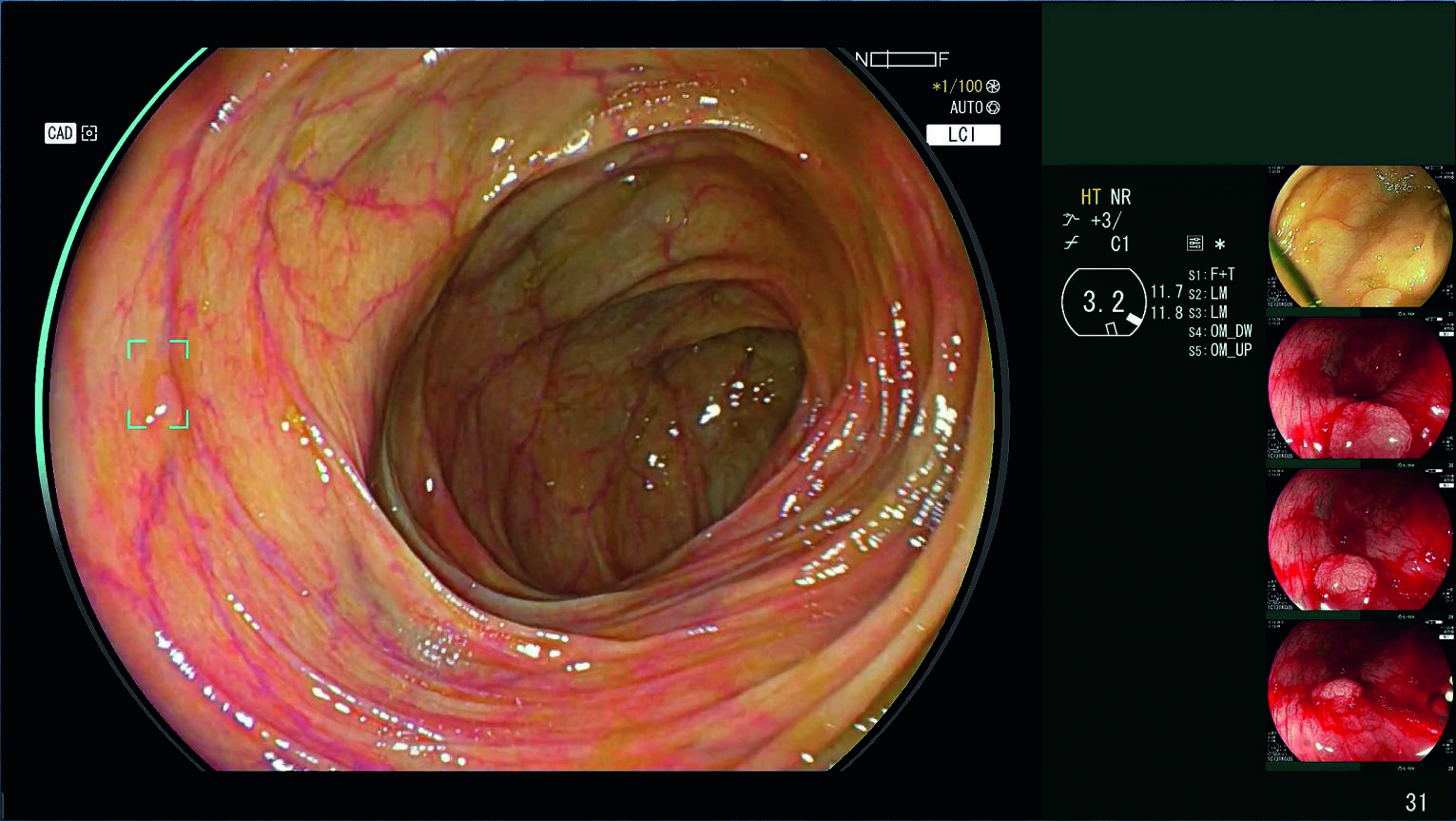Screen dimensions: 1456x821
Task: Toggle the LCI imaging mode indicator
Action: pyautogui.click(x=962, y=135)
